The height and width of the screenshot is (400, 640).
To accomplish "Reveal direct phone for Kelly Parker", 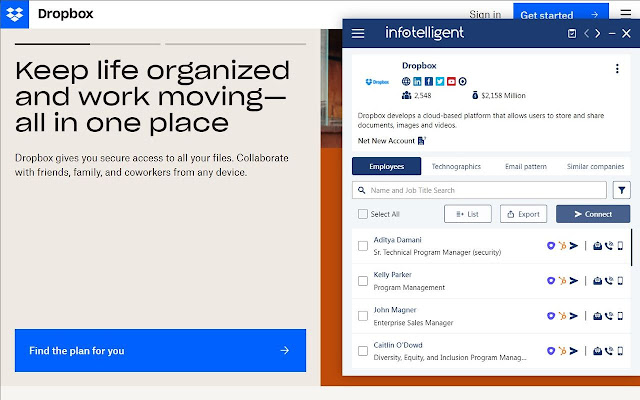I will click(609, 281).
